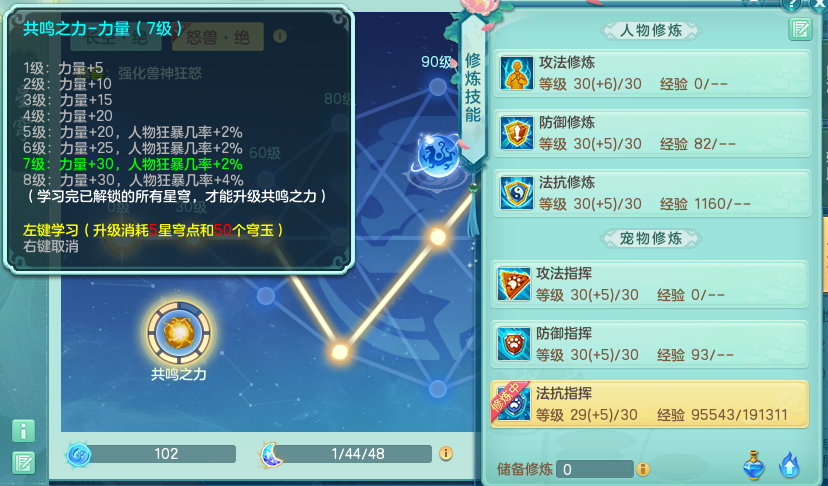Click the star point bar showing 102
This screenshot has height=486, width=828.
[151, 454]
